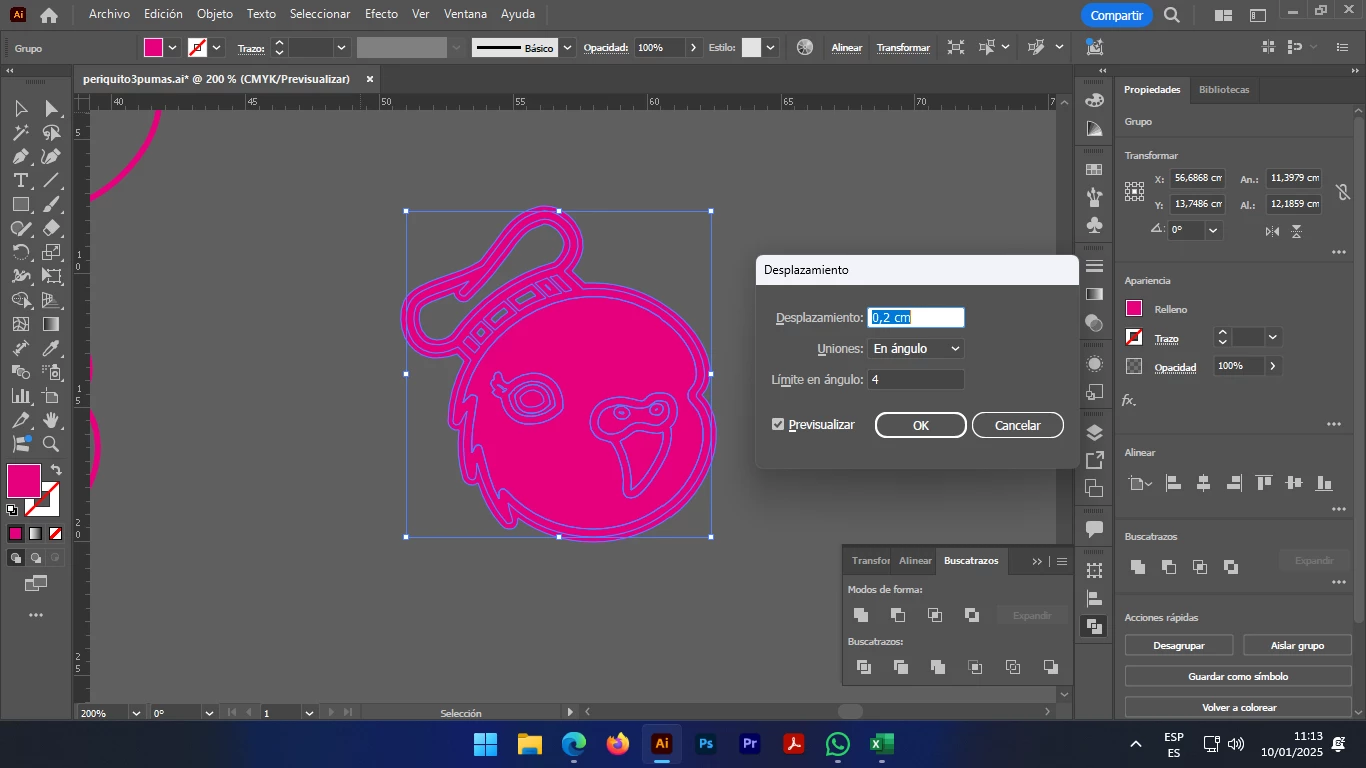
Task: Open the Layers panel icon in dock
Action: [x=1094, y=433]
